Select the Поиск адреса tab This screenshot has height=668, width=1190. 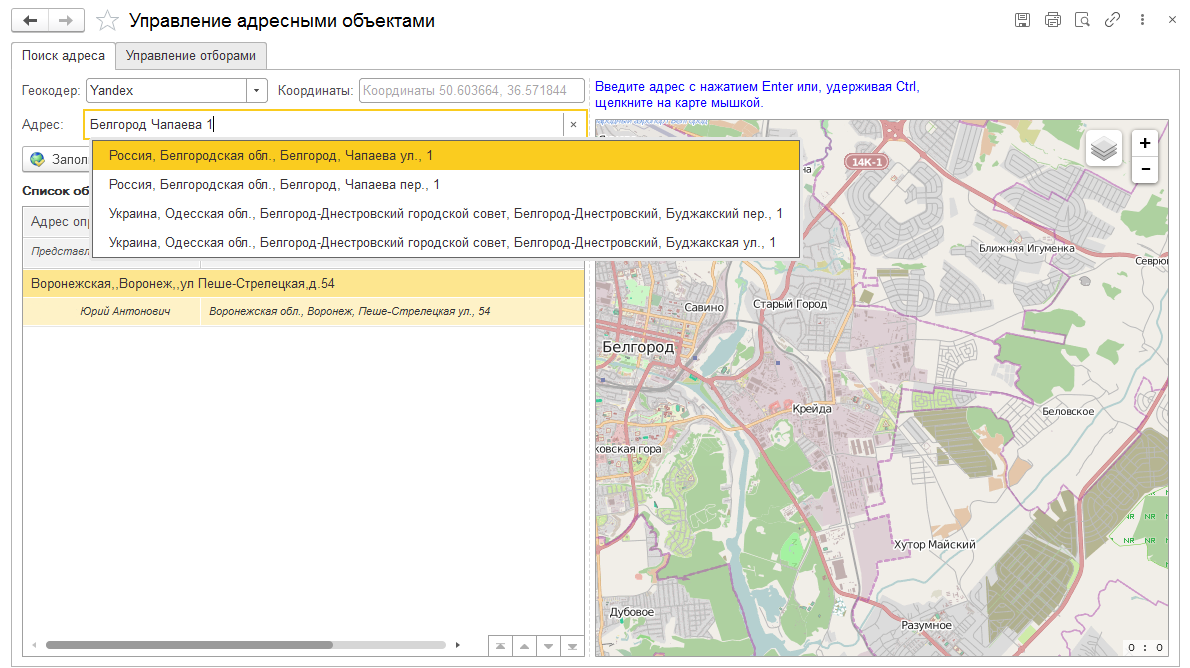pos(63,56)
